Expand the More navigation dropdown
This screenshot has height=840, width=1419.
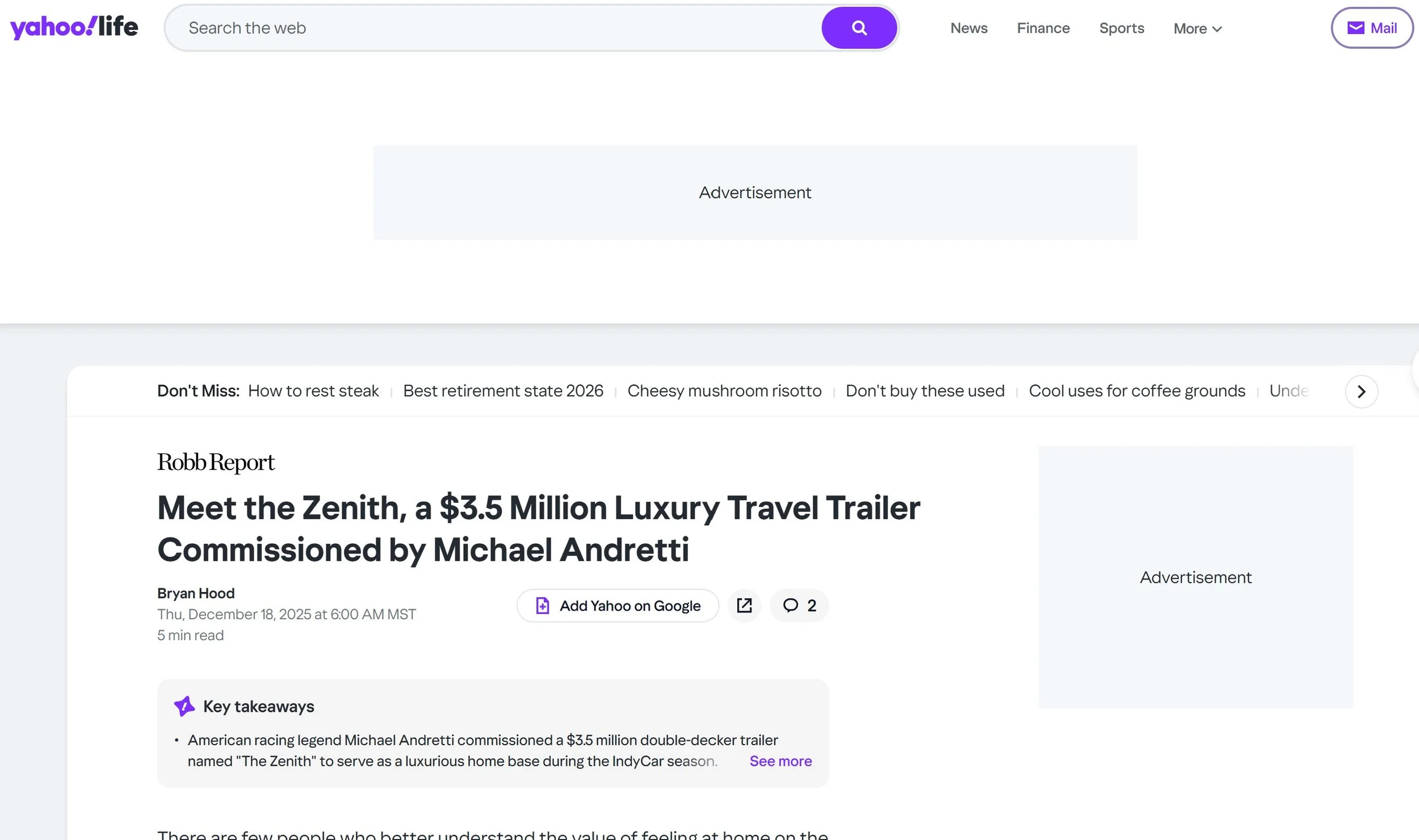1197,28
